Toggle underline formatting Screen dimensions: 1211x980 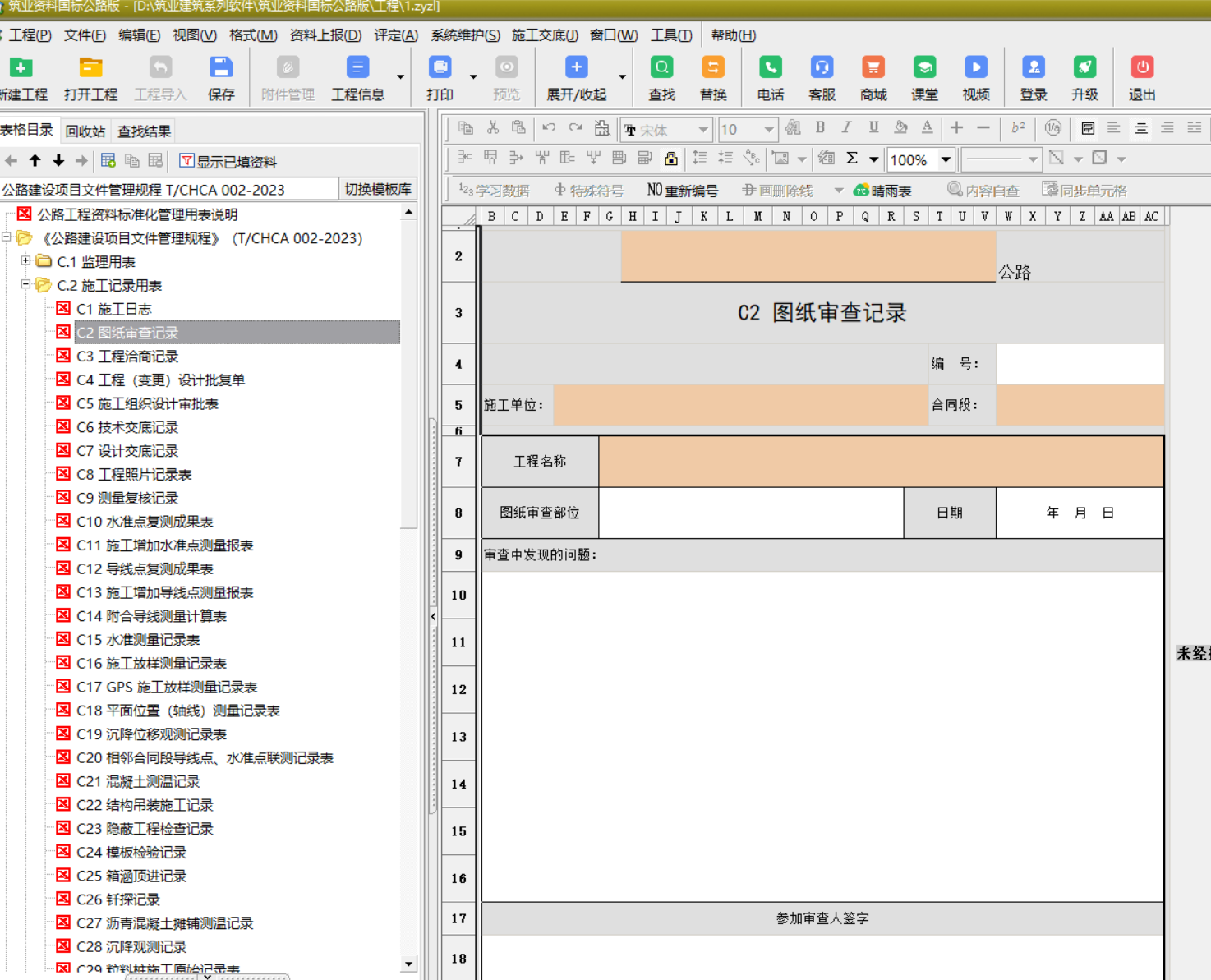(873, 128)
